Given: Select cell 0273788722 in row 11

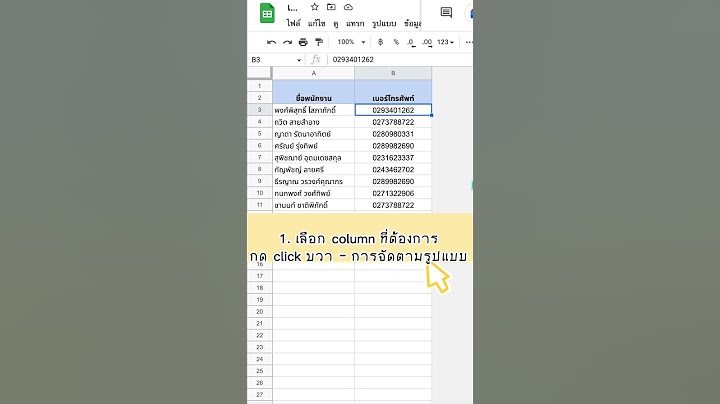Looking at the screenshot, I should [x=393, y=205].
